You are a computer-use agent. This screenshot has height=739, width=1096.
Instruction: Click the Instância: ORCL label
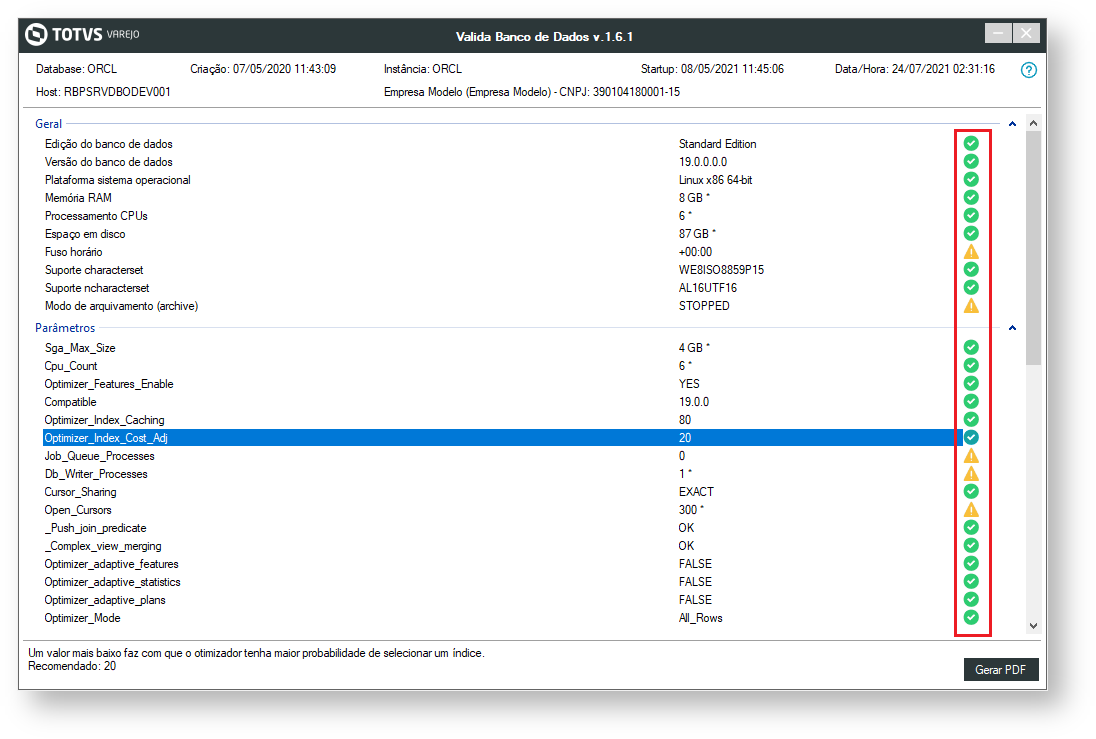pyautogui.click(x=423, y=69)
